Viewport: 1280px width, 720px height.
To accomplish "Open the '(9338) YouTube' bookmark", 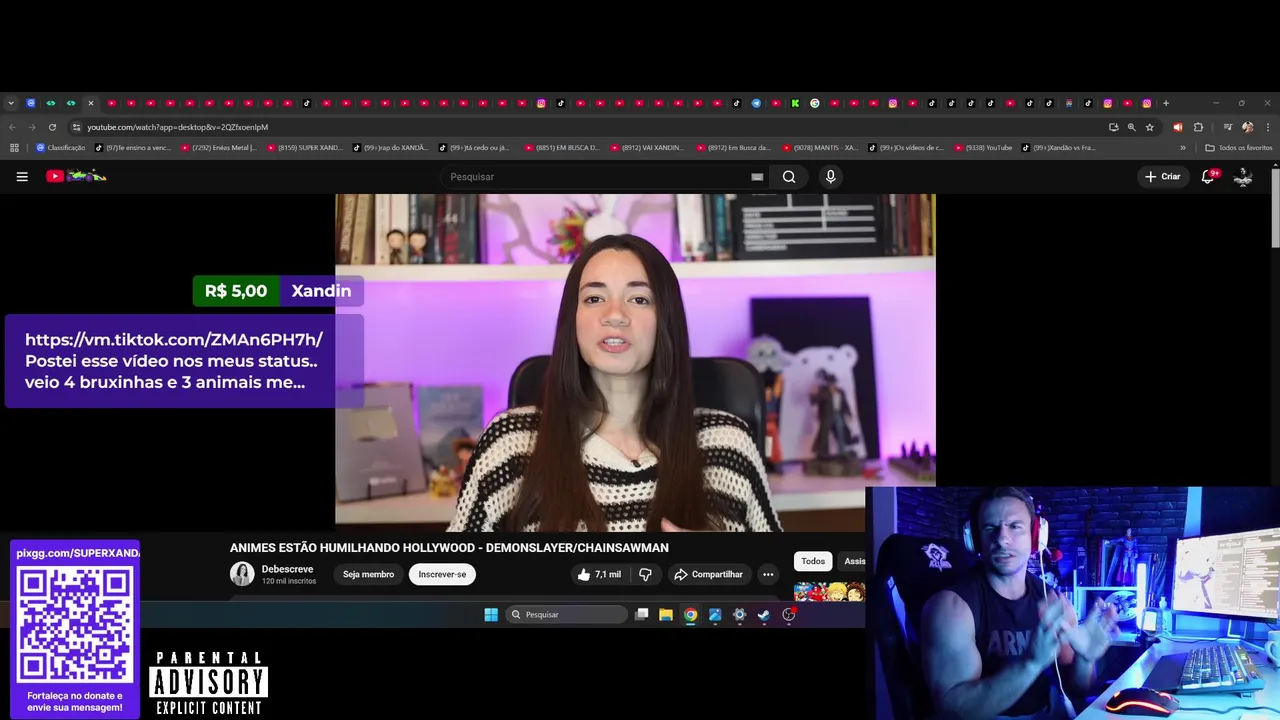I will (x=983, y=148).
